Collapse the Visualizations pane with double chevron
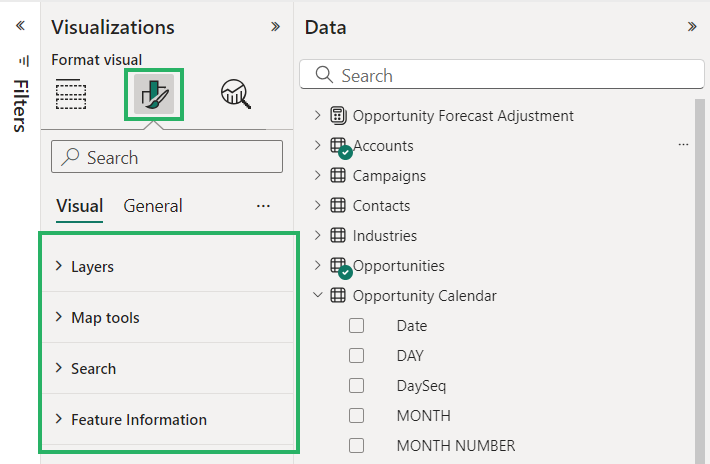 point(275,27)
